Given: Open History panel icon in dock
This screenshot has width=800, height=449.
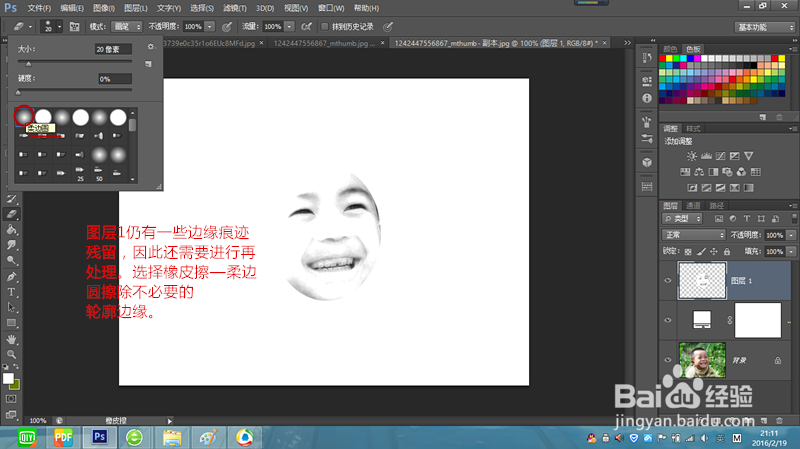Looking at the screenshot, I should click(647, 57).
